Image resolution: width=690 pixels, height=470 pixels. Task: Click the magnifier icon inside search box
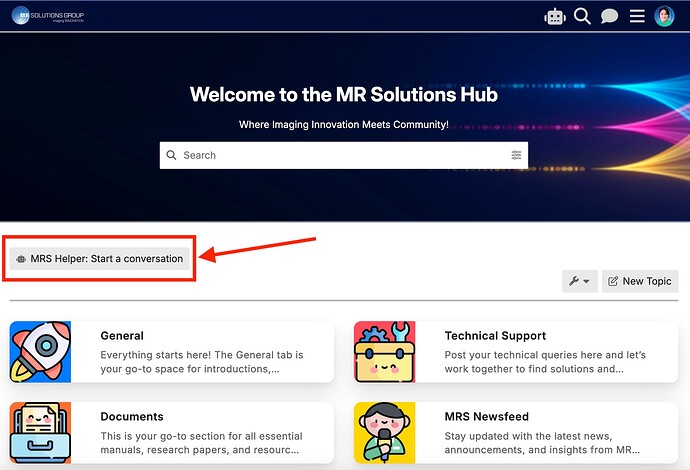coord(171,155)
